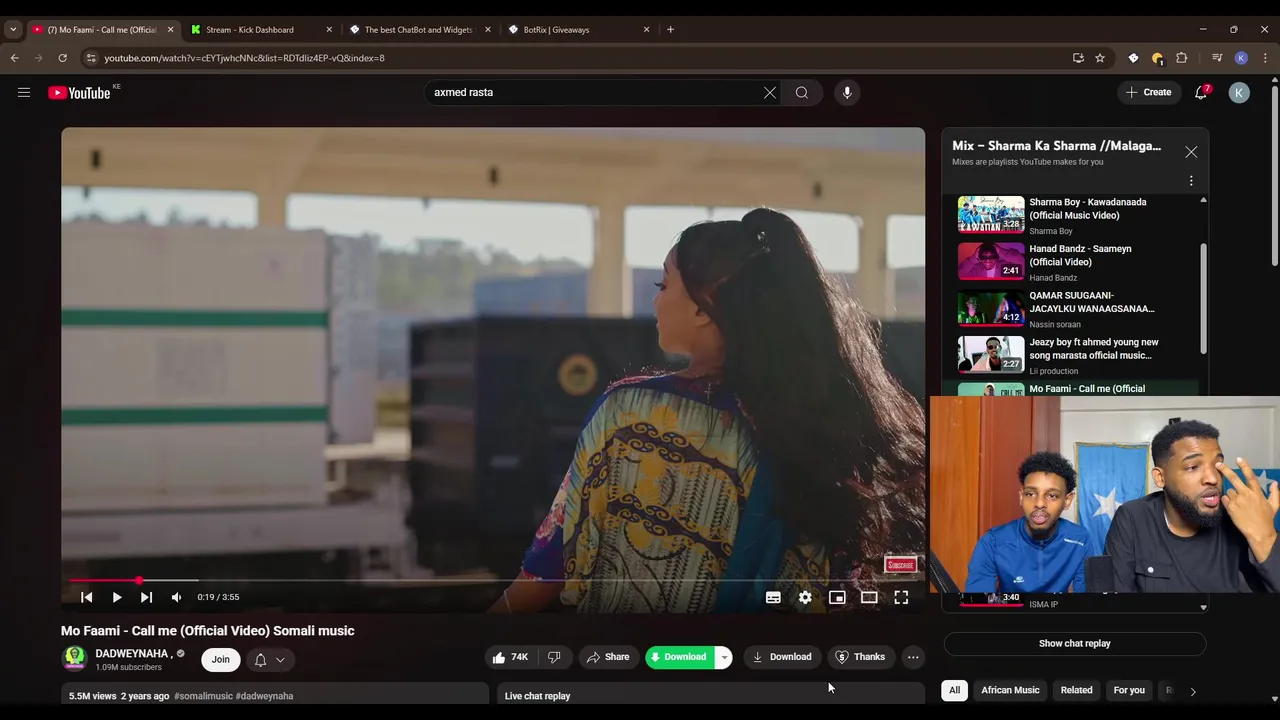Open site information icon in address bar
The image size is (1280, 720).
click(x=91, y=58)
